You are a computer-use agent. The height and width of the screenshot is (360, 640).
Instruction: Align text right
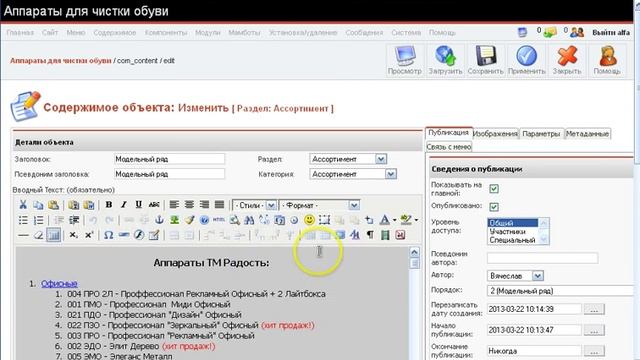(204, 205)
